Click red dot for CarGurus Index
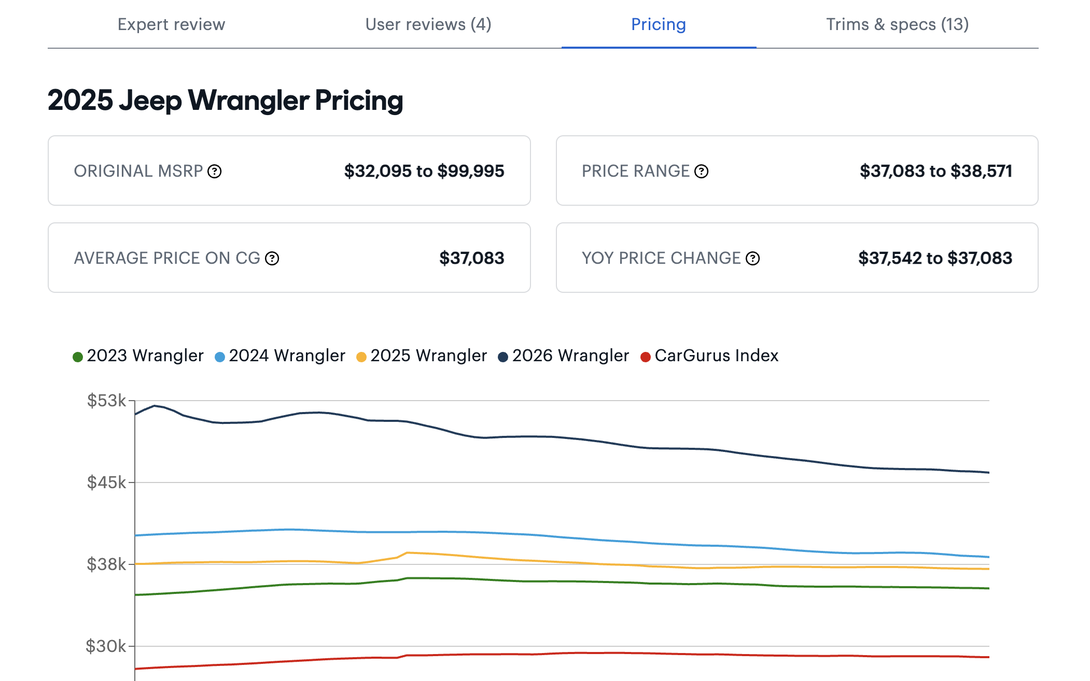 click(x=645, y=357)
